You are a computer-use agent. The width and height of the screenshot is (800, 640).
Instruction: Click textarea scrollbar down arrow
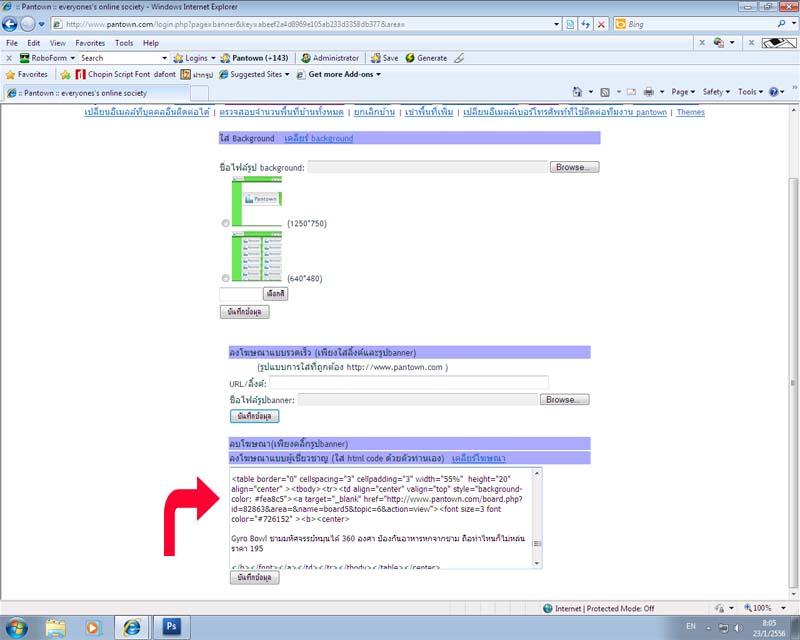(x=537, y=563)
